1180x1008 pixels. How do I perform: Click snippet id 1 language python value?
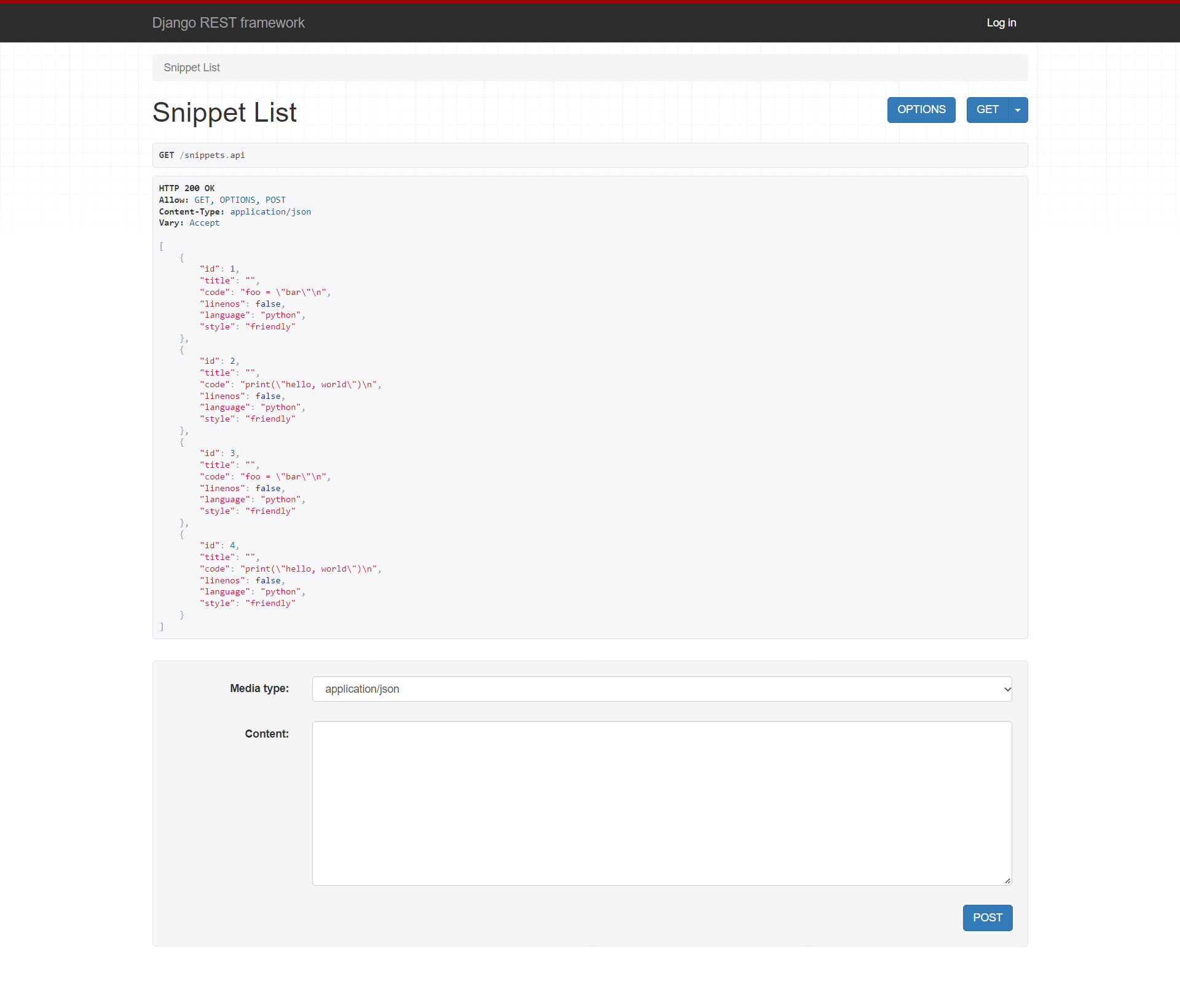click(x=281, y=315)
